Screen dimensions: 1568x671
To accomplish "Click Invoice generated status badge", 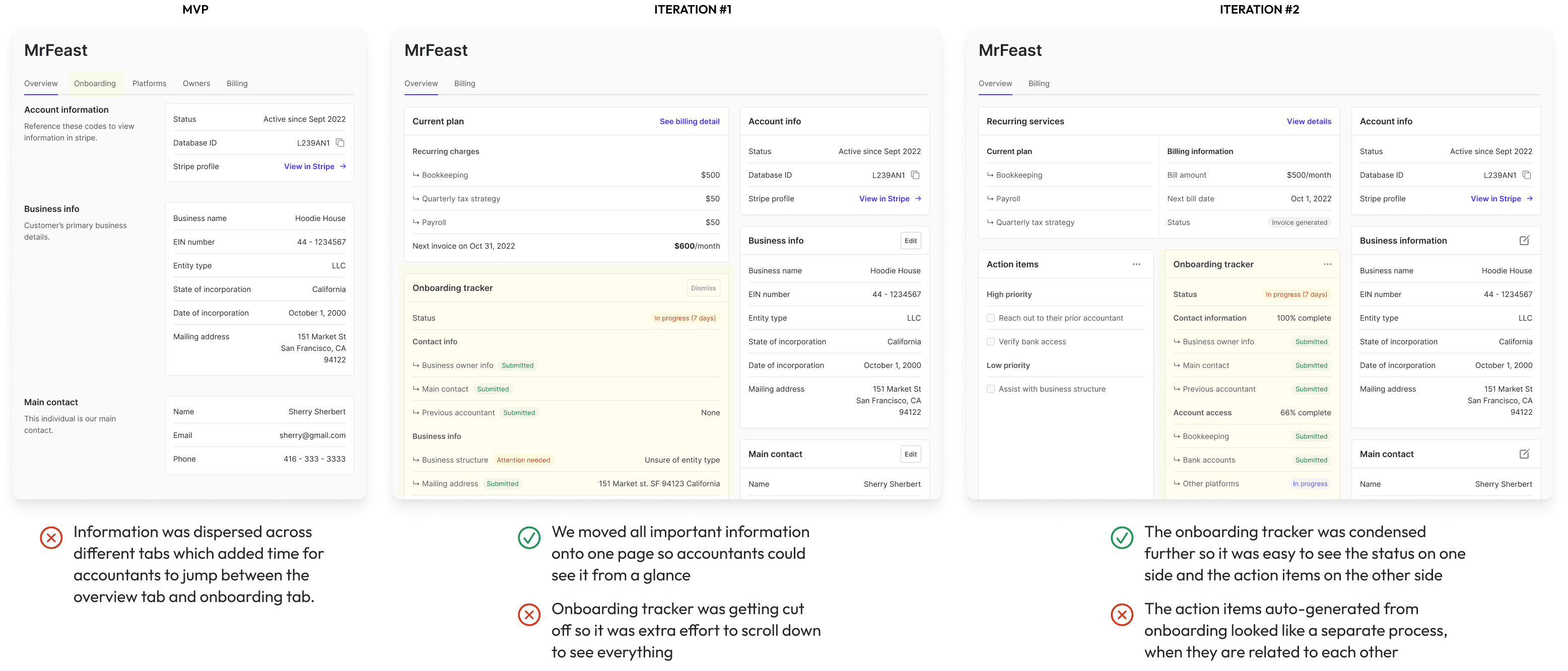I will click(x=1299, y=222).
